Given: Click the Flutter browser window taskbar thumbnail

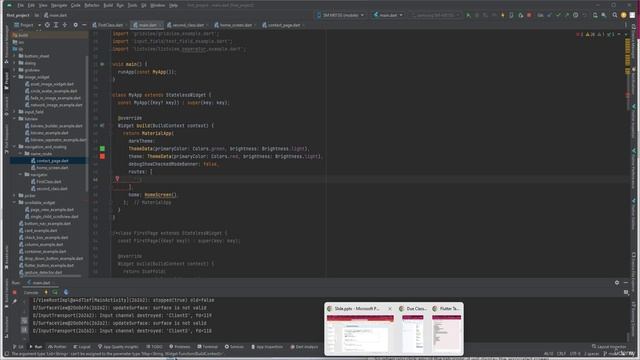Looking at the screenshot, I should (447, 329).
